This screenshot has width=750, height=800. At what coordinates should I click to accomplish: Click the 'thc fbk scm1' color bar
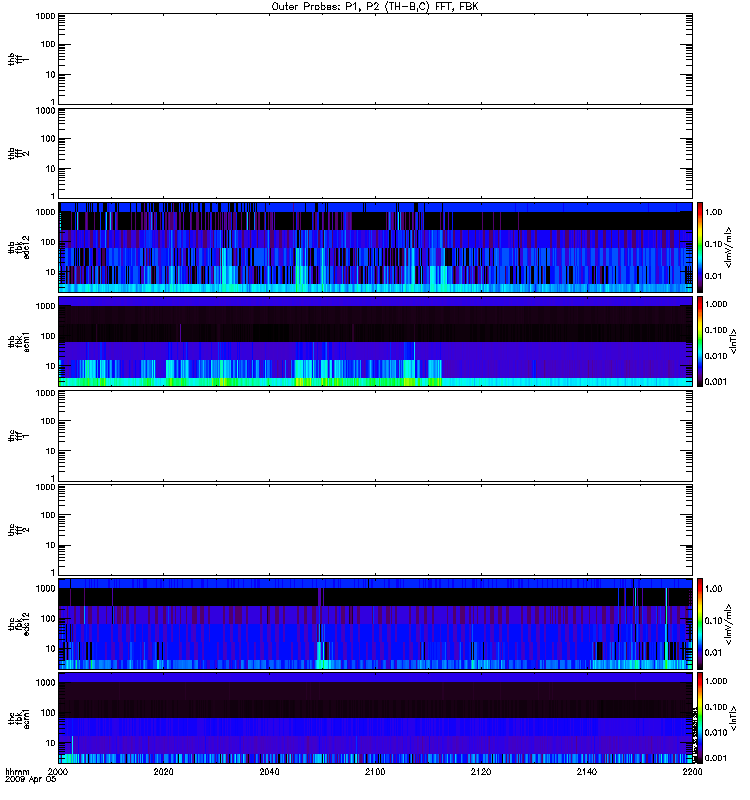(x=700, y=718)
